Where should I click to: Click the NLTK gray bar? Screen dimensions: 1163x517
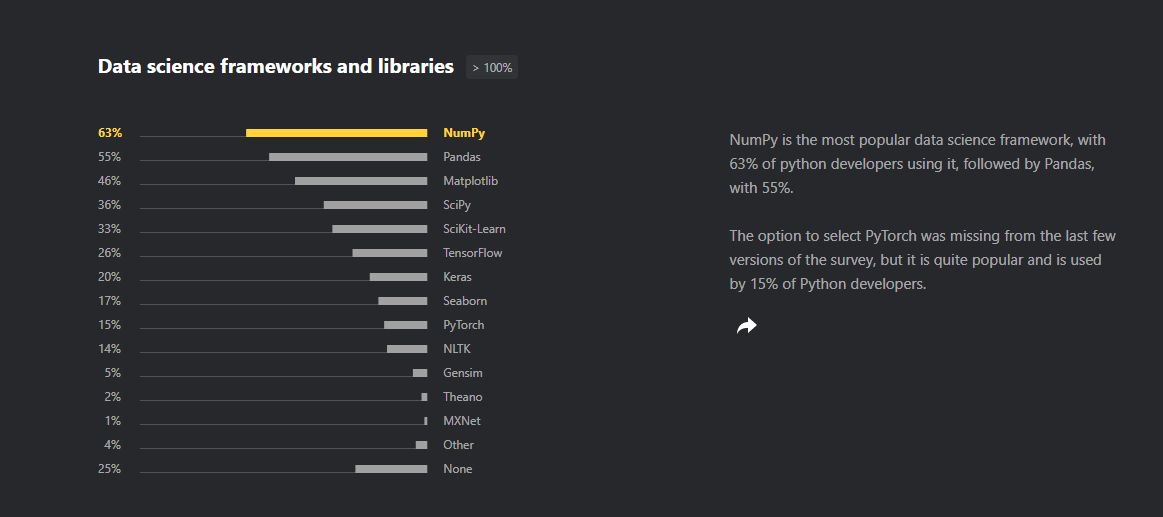tap(407, 349)
